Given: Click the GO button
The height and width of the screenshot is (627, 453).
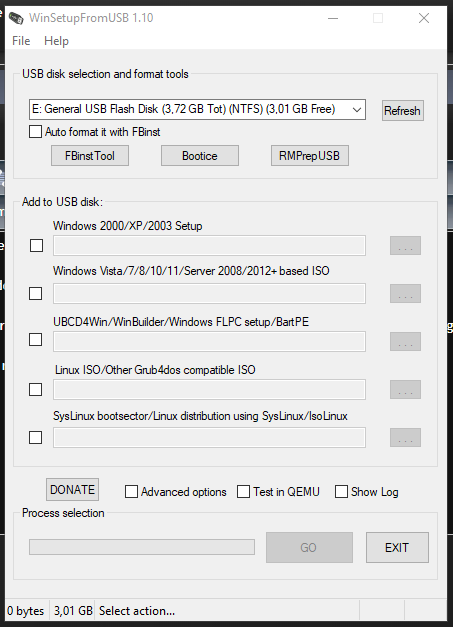Looking at the screenshot, I should pyautogui.click(x=309, y=547).
